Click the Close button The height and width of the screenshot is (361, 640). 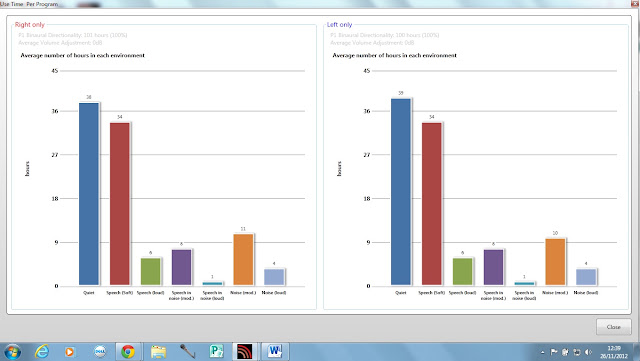click(x=613, y=327)
